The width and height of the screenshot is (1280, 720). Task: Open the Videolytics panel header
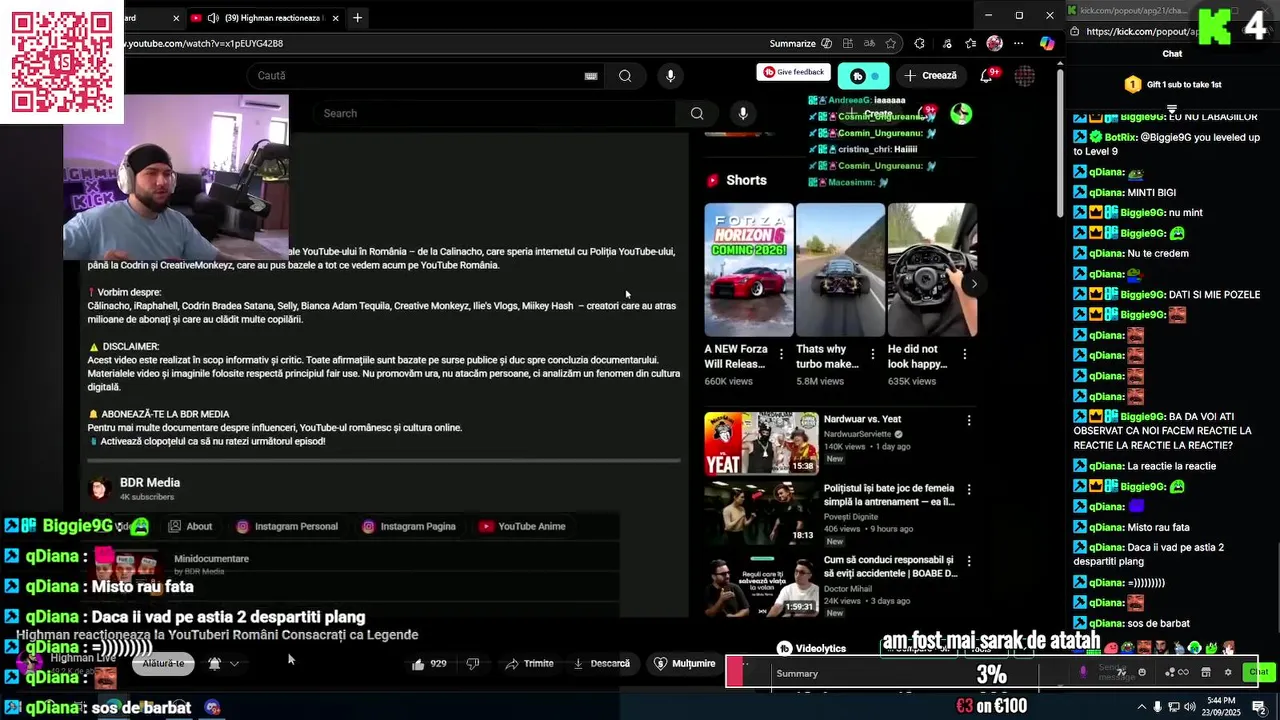pos(812,649)
